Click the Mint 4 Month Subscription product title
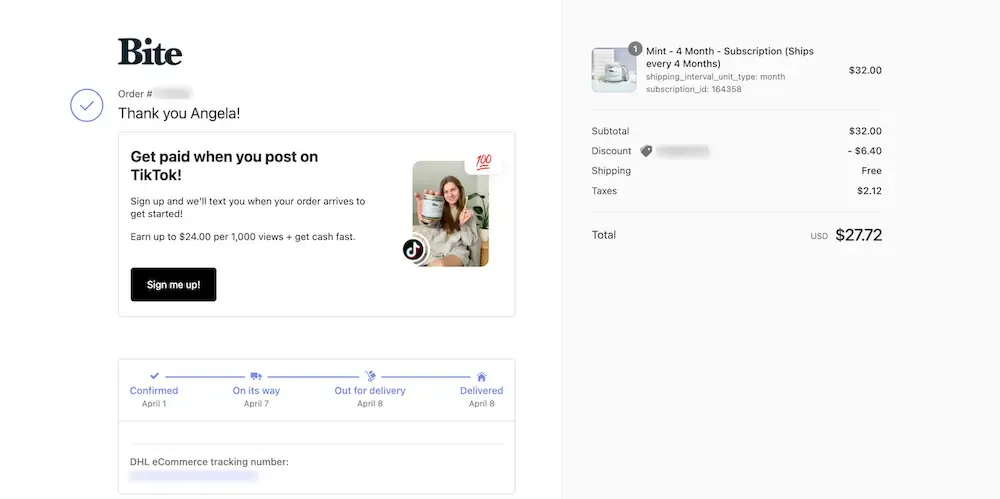 pyautogui.click(x=730, y=57)
